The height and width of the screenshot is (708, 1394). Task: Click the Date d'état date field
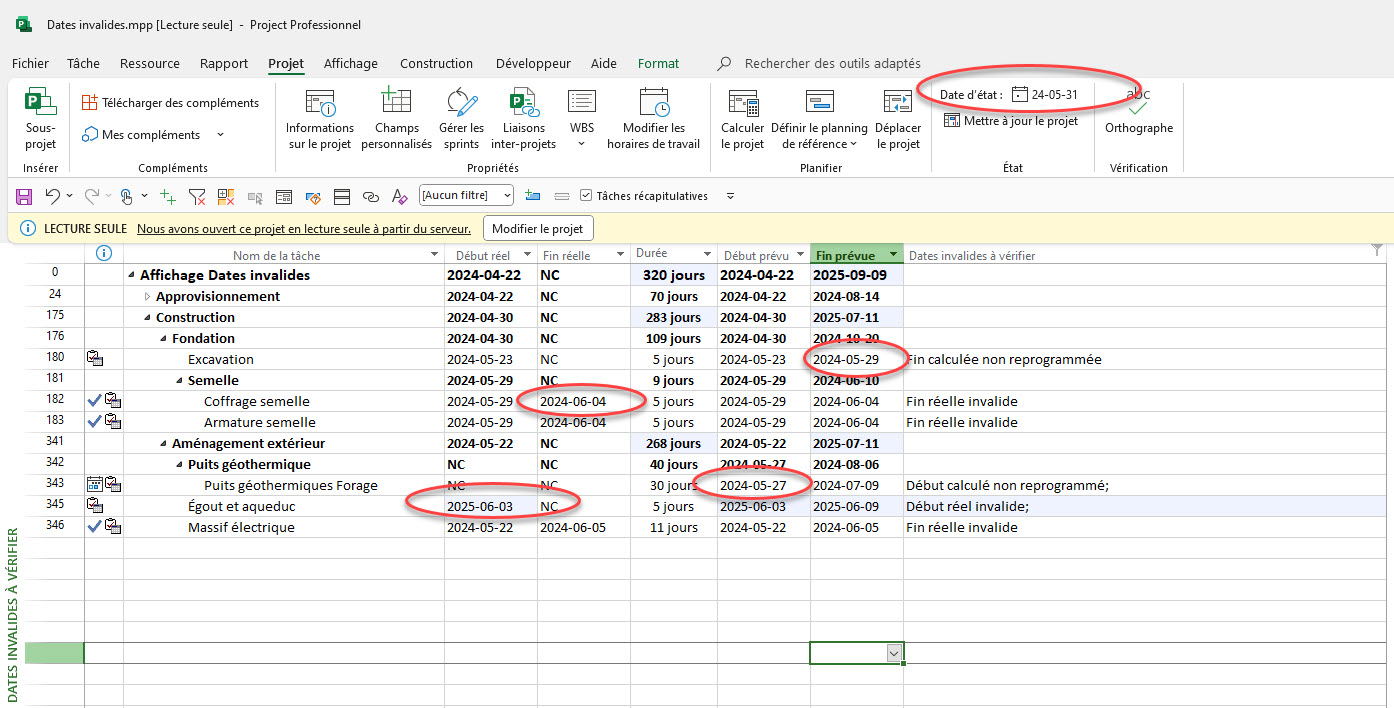1053,95
